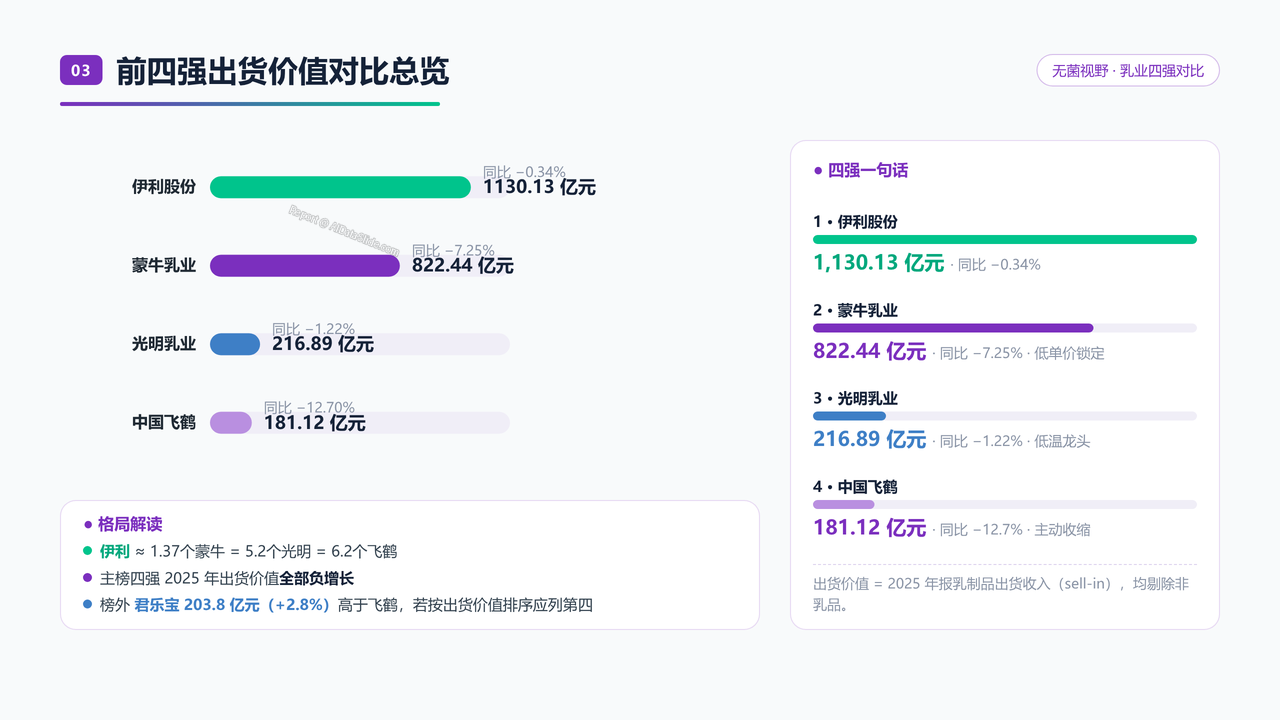Click the chart value 216.89 亿元 beside blue bar
The image size is (1280, 720).
(323, 344)
